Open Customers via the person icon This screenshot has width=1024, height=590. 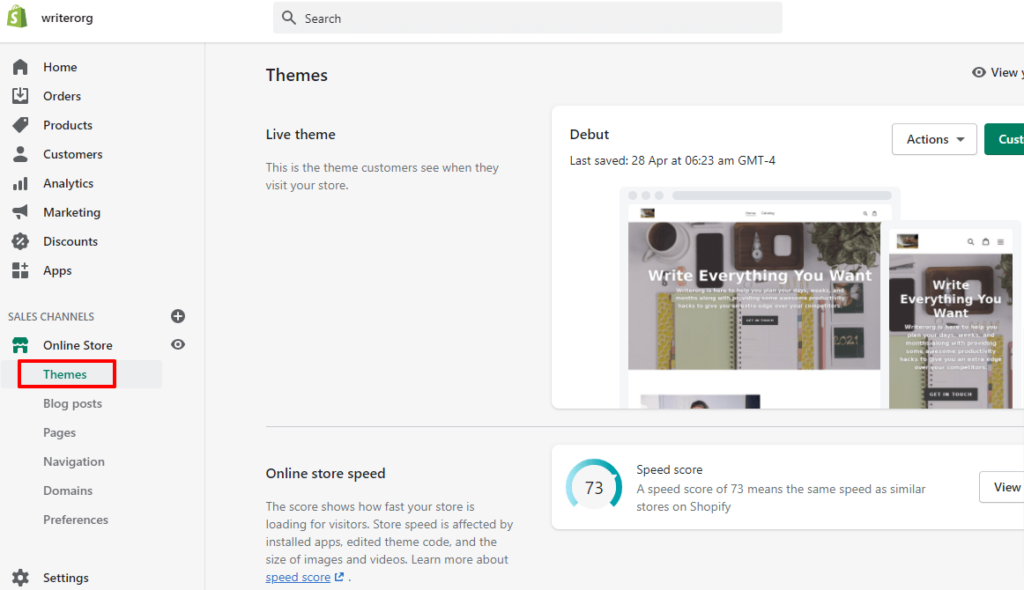coord(20,154)
